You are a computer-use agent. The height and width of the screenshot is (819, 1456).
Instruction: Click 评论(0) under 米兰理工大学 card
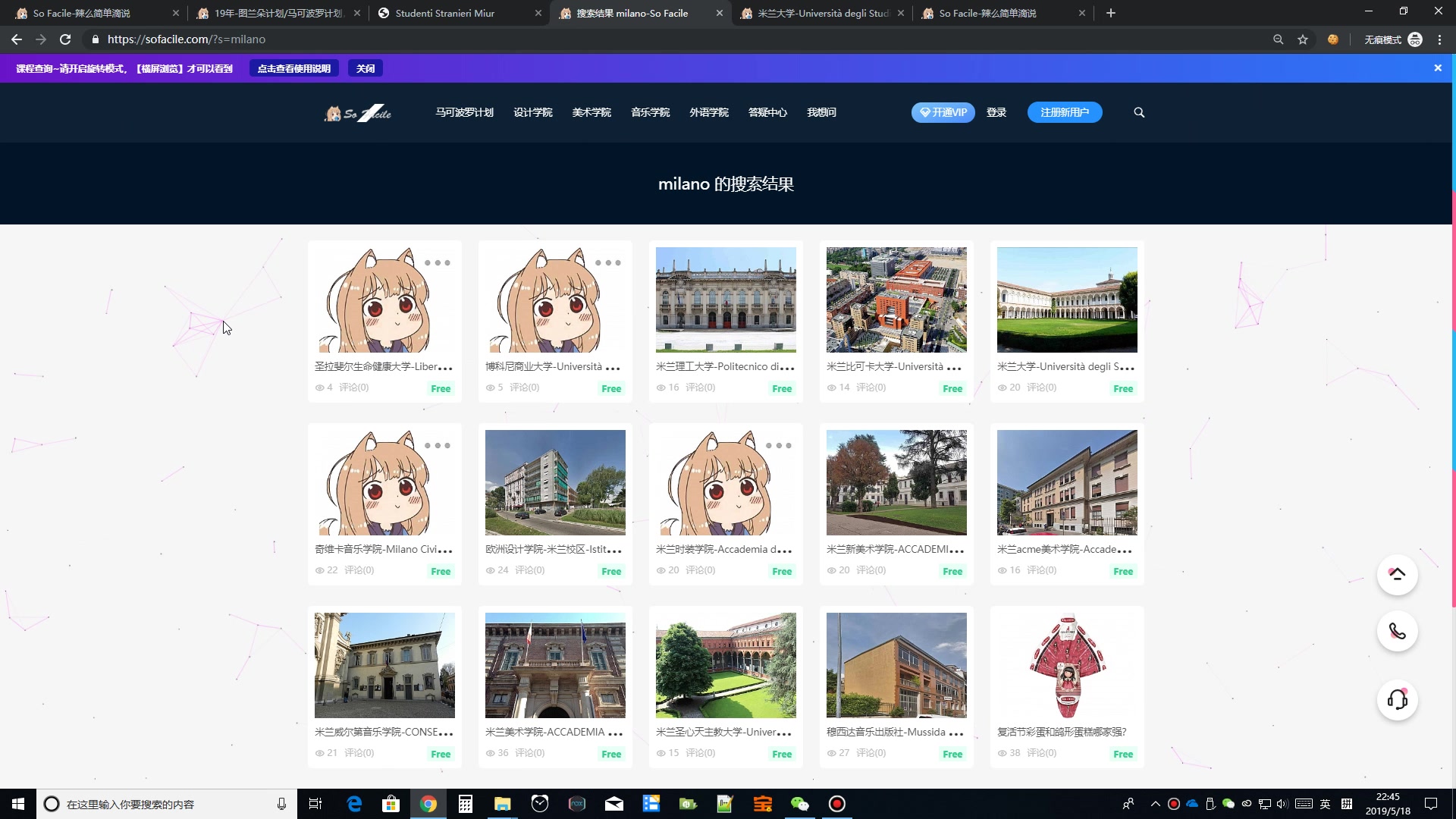(700, 388)
